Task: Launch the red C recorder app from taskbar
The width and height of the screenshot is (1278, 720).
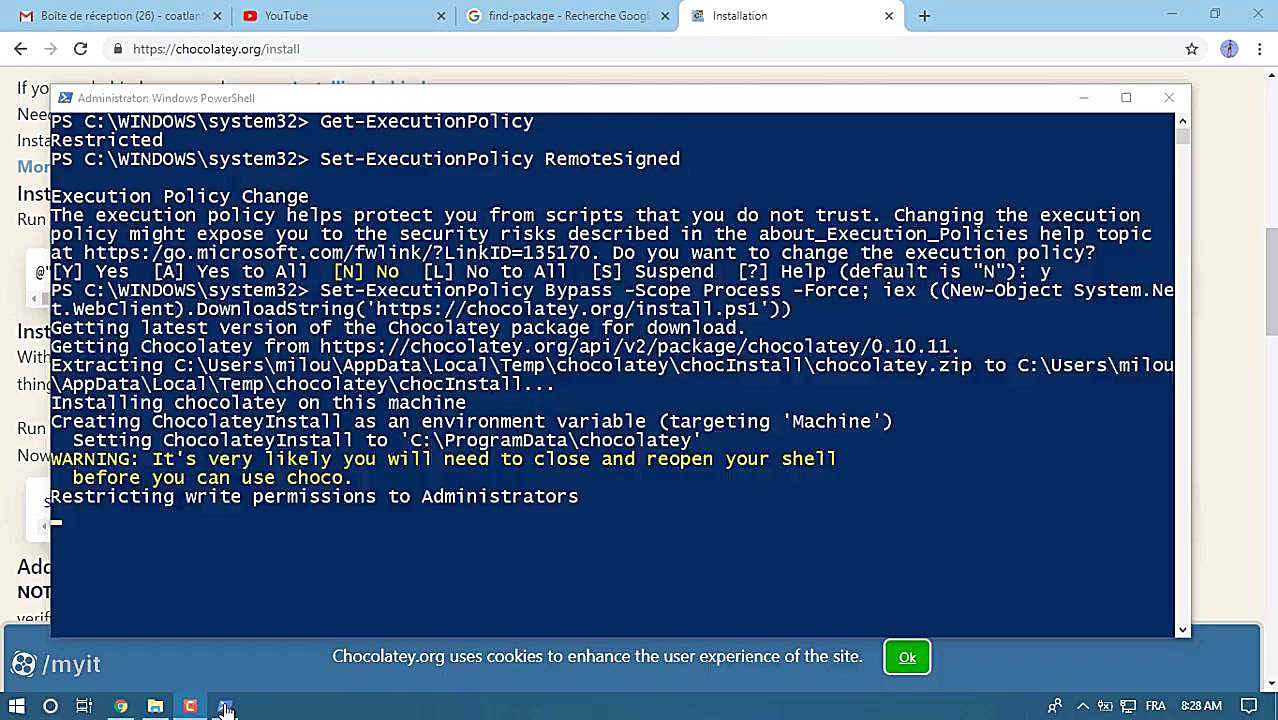Action: click(190, 707)
